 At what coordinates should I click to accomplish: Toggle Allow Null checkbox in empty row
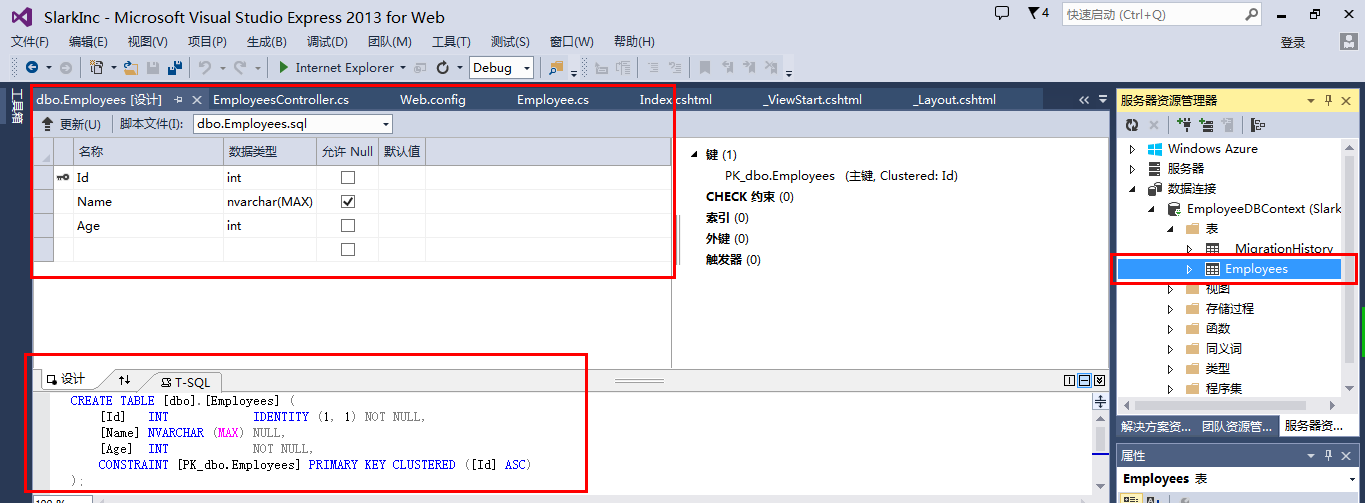348,249
